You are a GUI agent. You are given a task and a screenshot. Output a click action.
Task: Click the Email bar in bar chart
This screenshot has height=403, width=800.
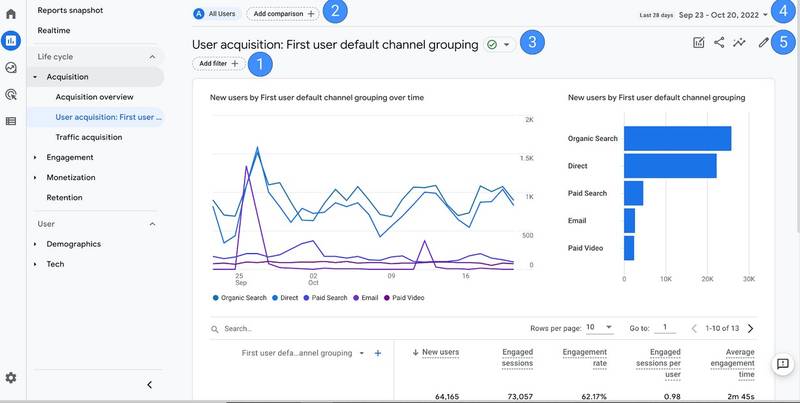click(x=629, y=221)
